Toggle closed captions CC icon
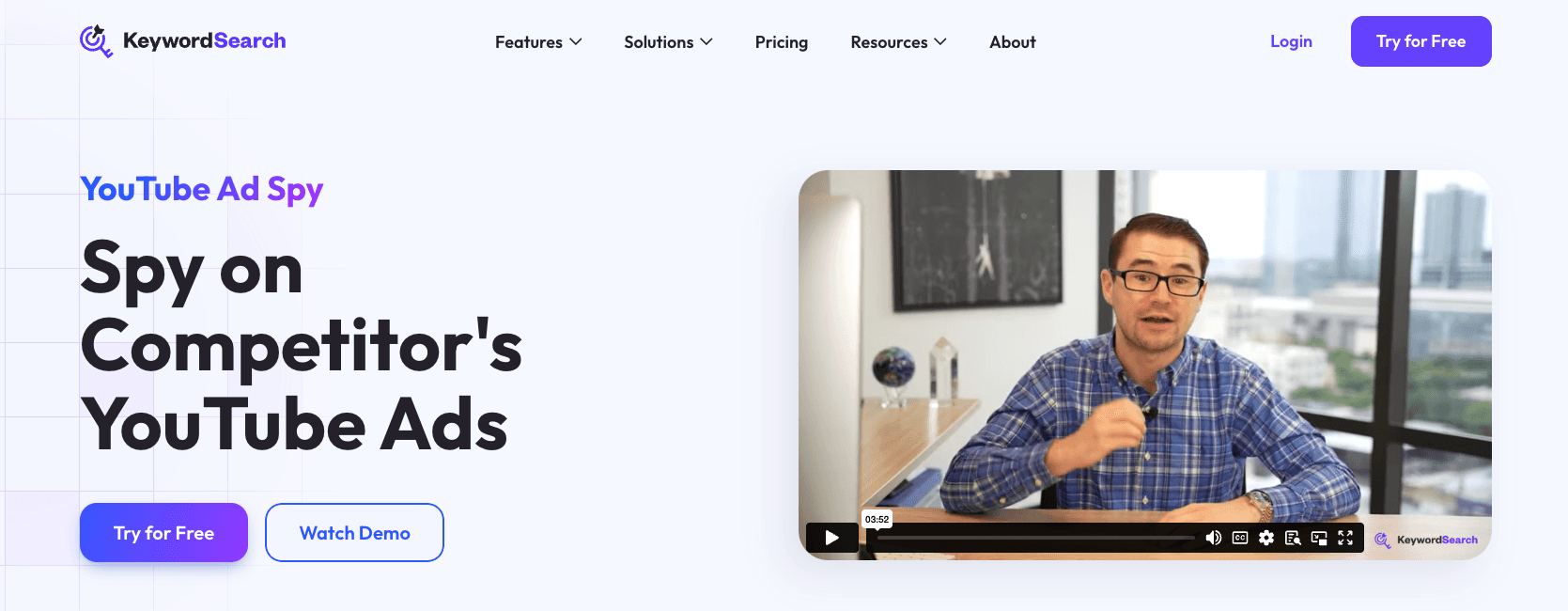 coord(1240,538)
